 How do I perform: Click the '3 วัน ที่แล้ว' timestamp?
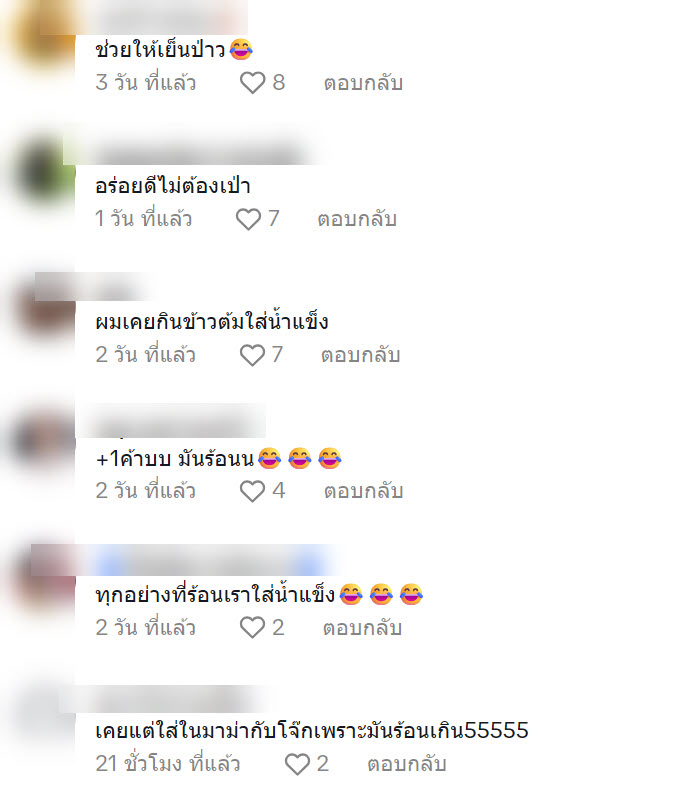[146, 83]
